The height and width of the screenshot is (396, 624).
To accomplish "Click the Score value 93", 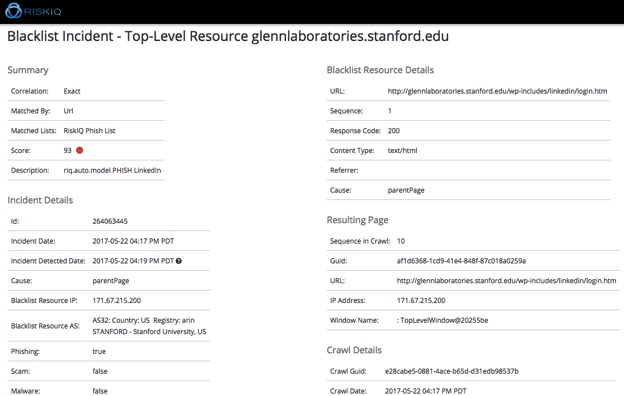I will [67, 150].
